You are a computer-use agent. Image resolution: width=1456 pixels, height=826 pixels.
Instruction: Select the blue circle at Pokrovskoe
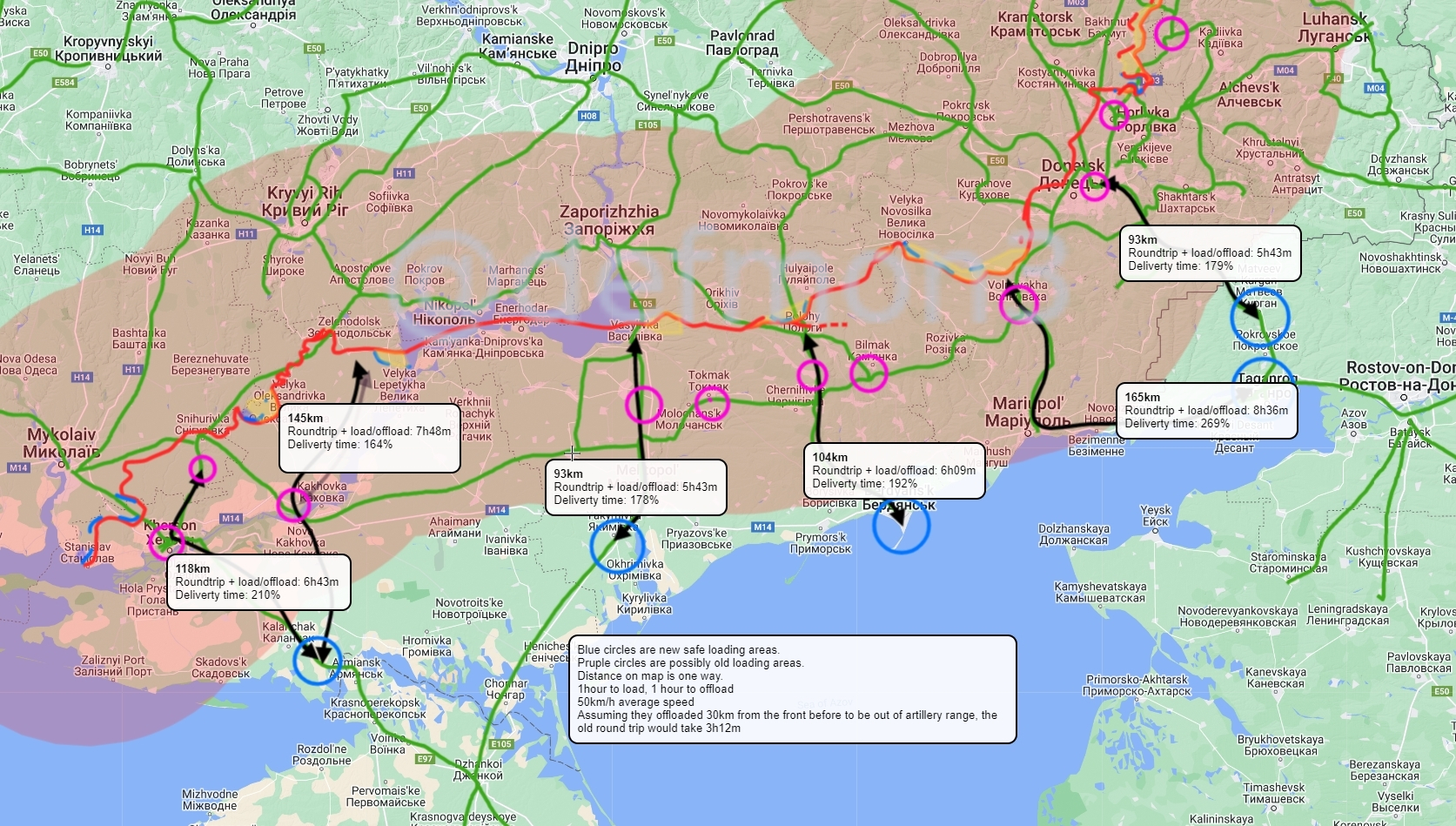[1259, 317]
